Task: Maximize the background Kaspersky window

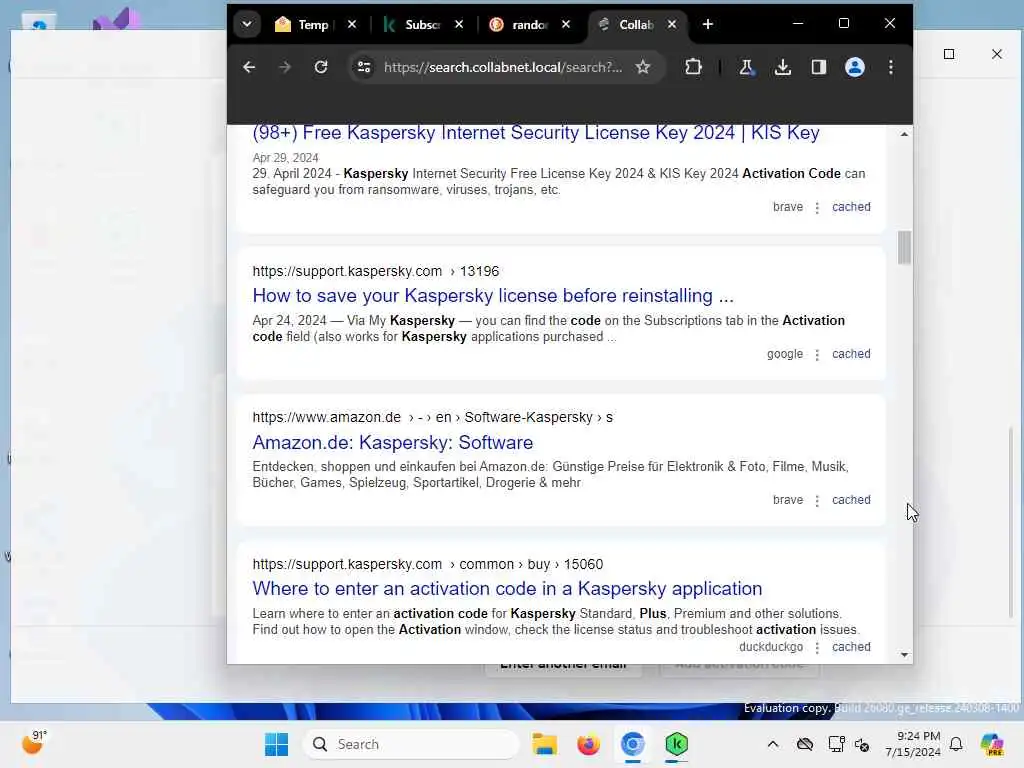Action: pos(949,54)
